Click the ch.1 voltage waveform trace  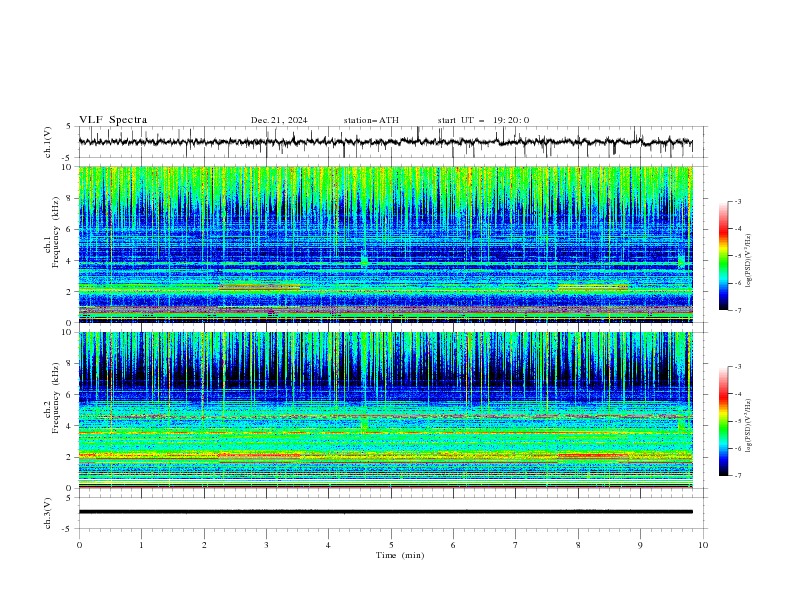pyautogui.click(x=385, y=142)
